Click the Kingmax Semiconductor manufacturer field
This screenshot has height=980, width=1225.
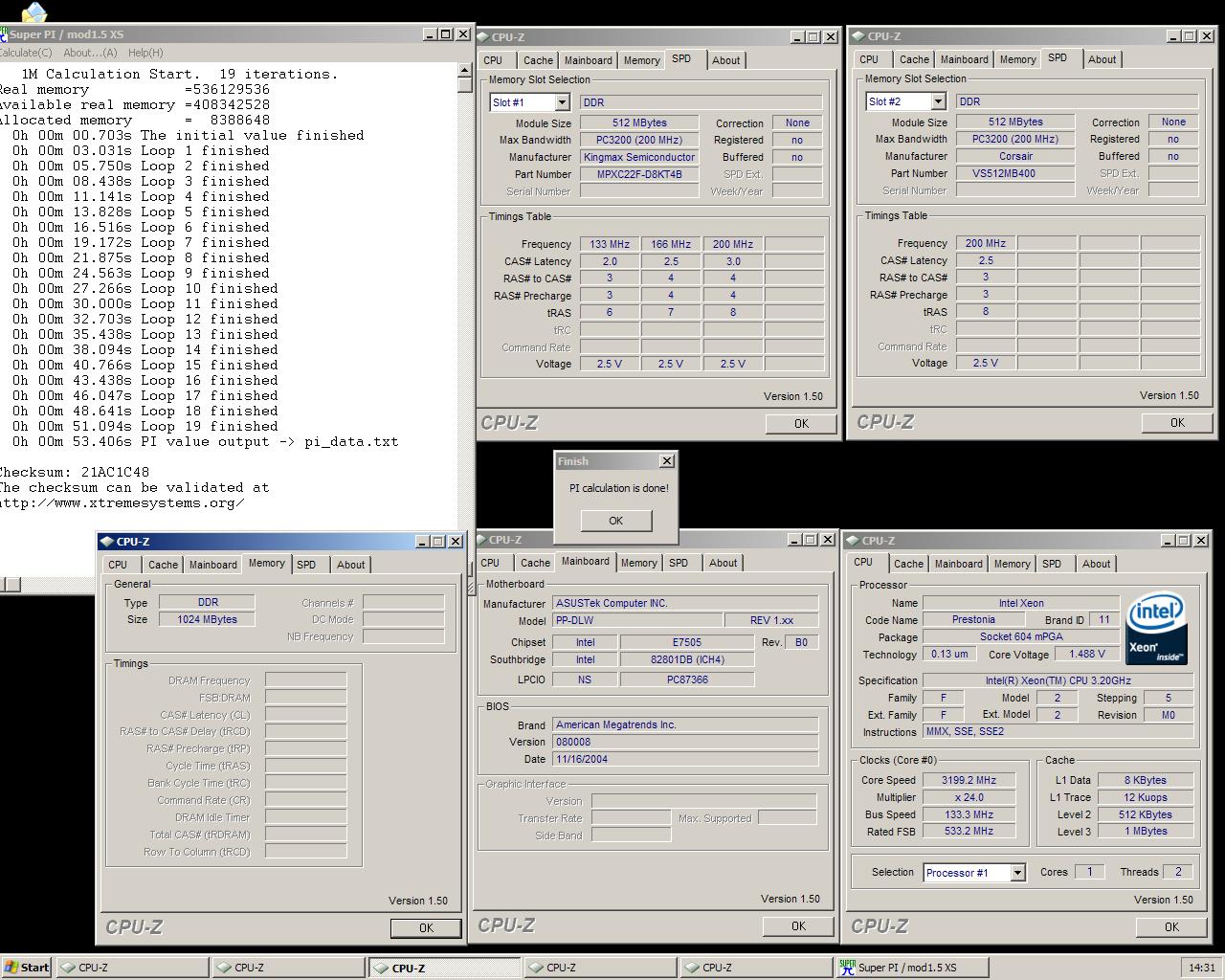[x=639, y=157]
